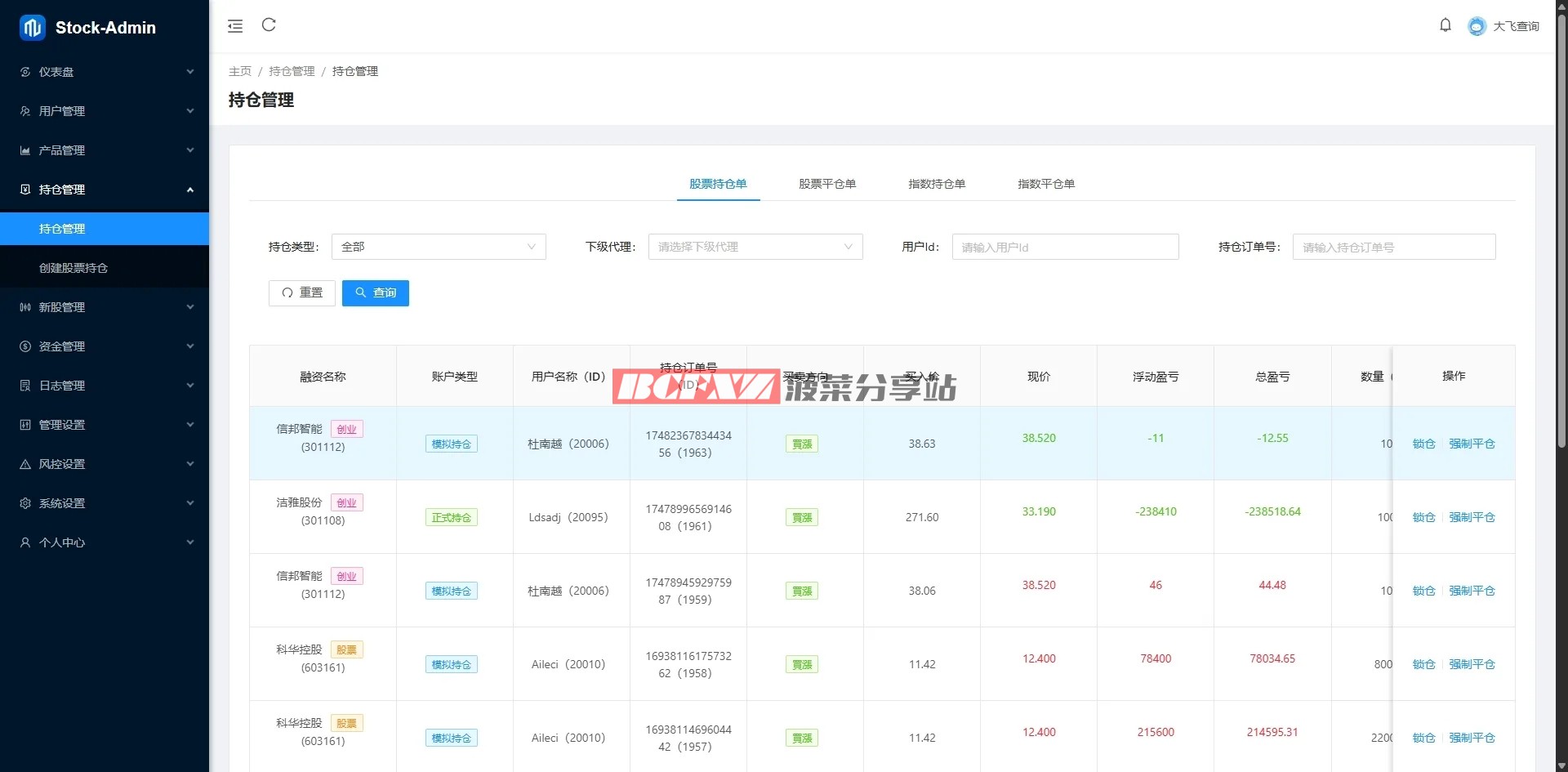Open the notification bell
1568x772 pixels.
[x=1445, y=25]
